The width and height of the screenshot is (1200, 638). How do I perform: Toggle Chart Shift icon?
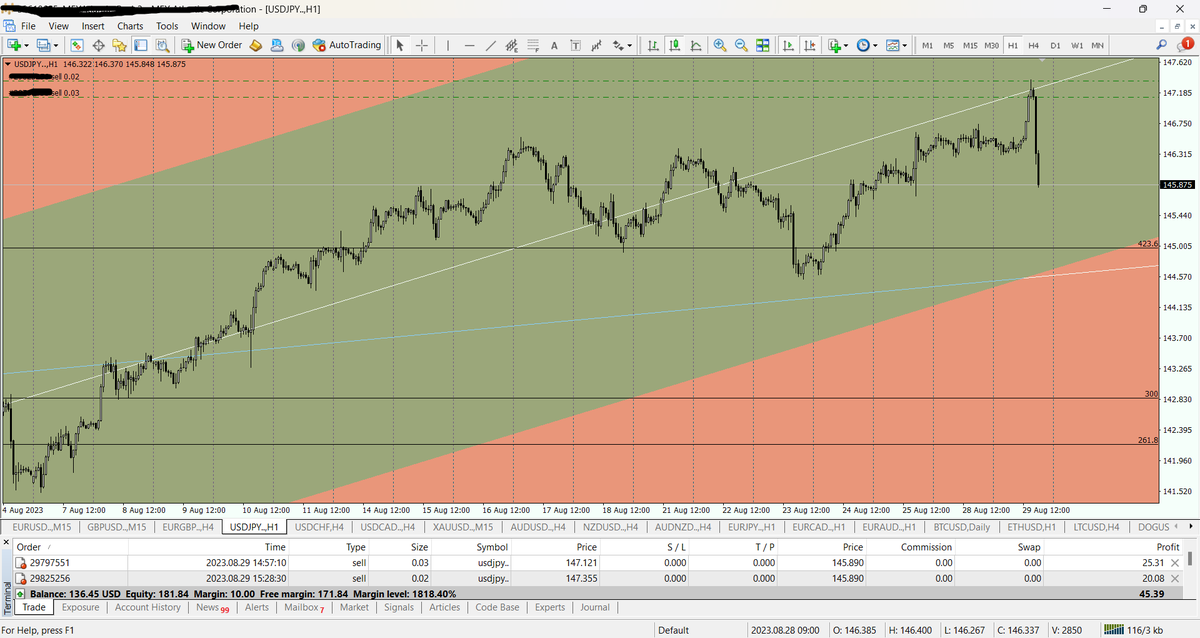point(810,45)
